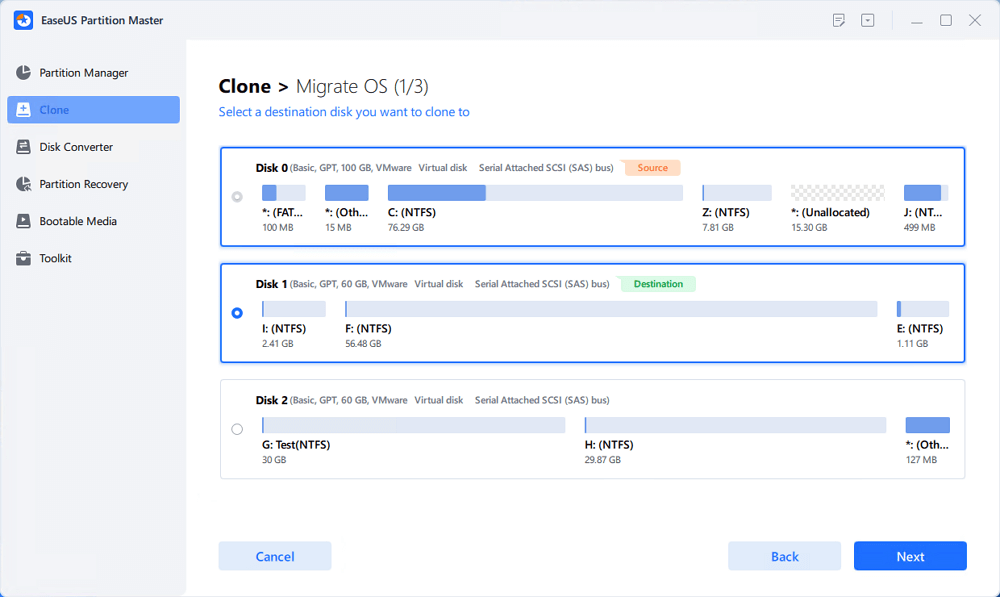Click the Toolkit briefcase icon

coord(23,258)
